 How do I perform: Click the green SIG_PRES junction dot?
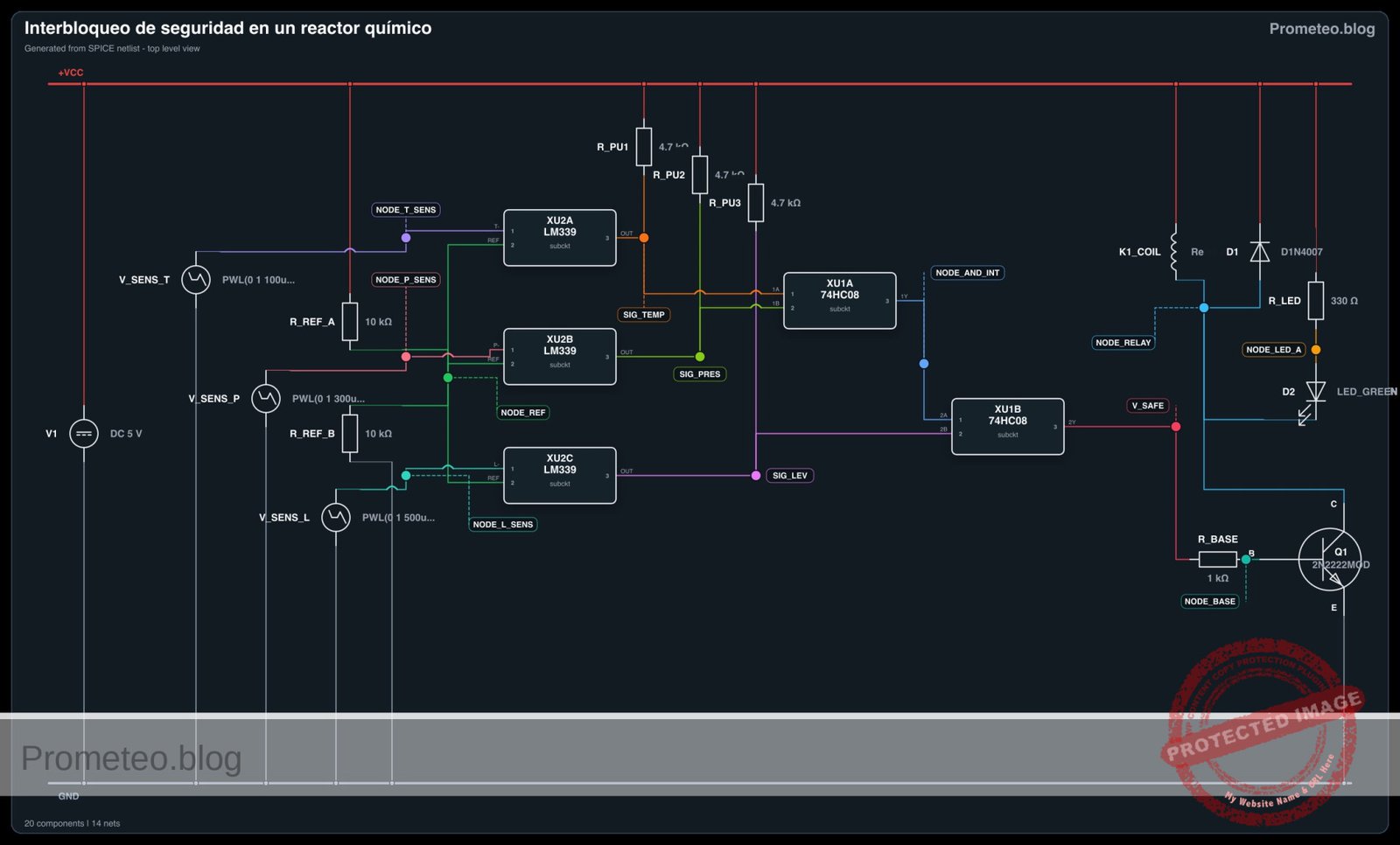pyautogui.click(x=700, y=357)
